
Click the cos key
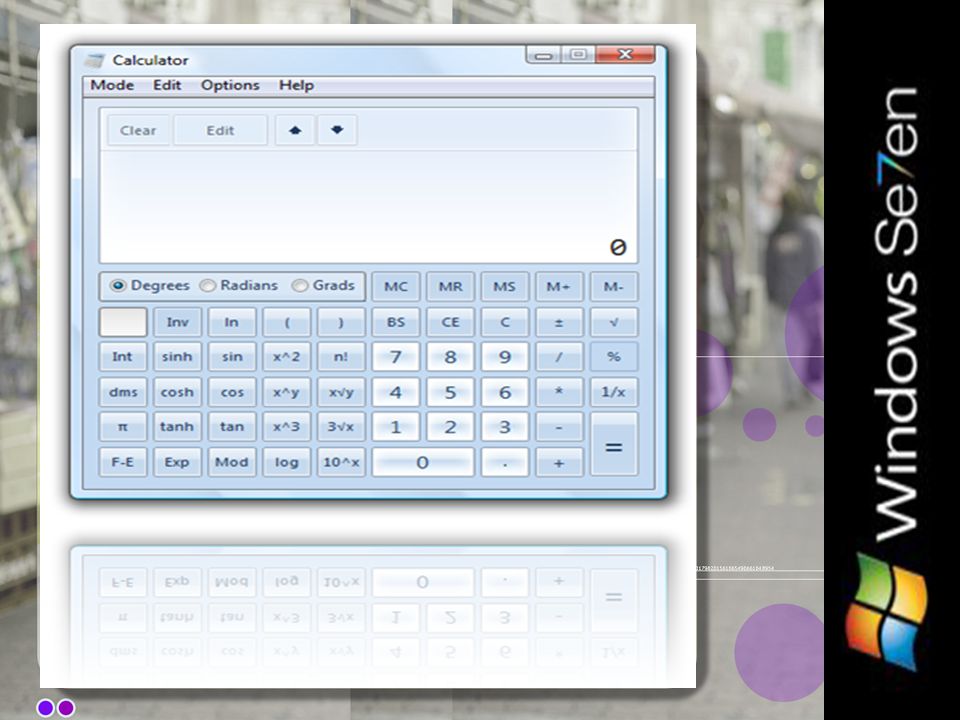tap(232, 392)
